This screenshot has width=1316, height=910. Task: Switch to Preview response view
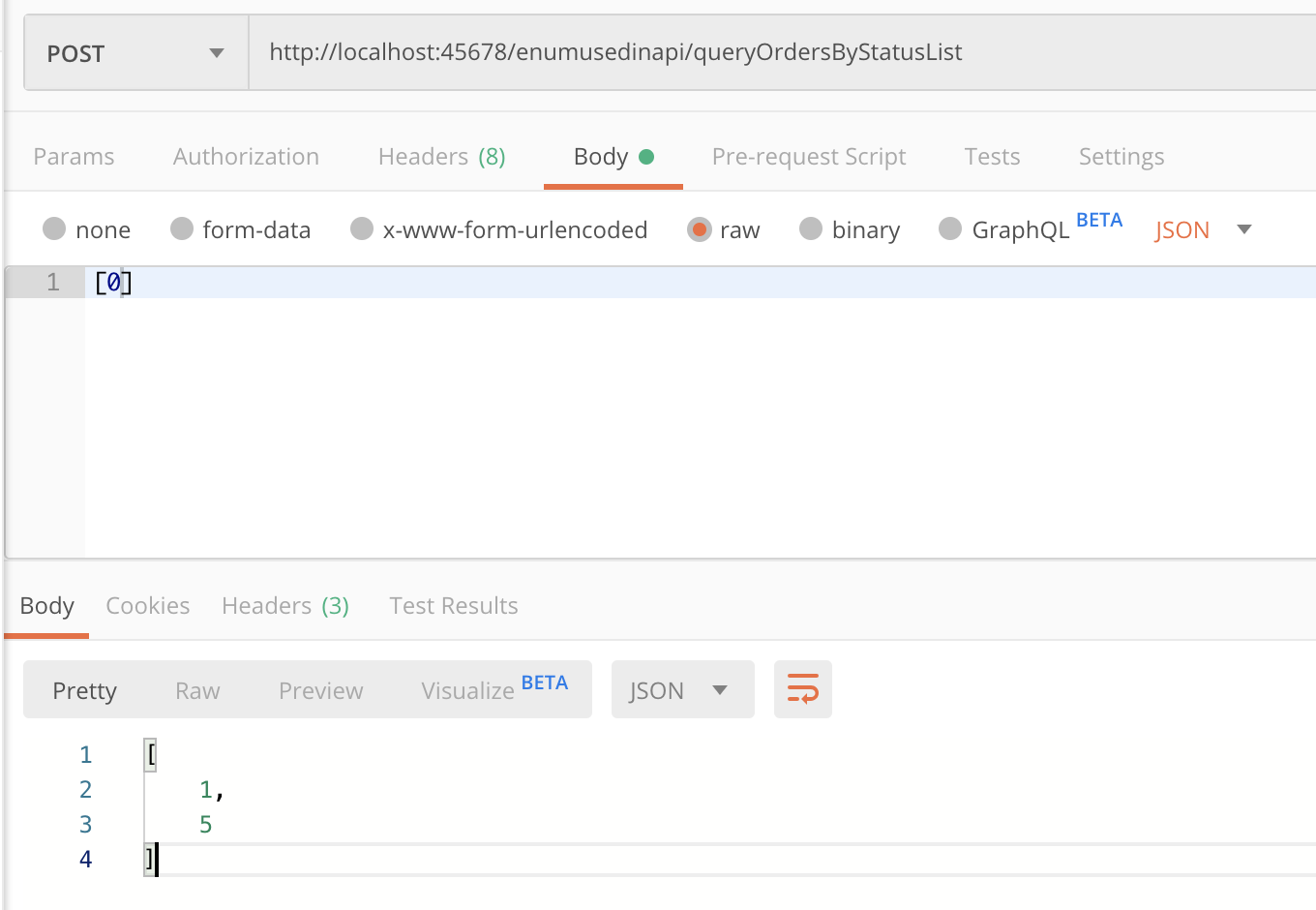click(320, 691)
